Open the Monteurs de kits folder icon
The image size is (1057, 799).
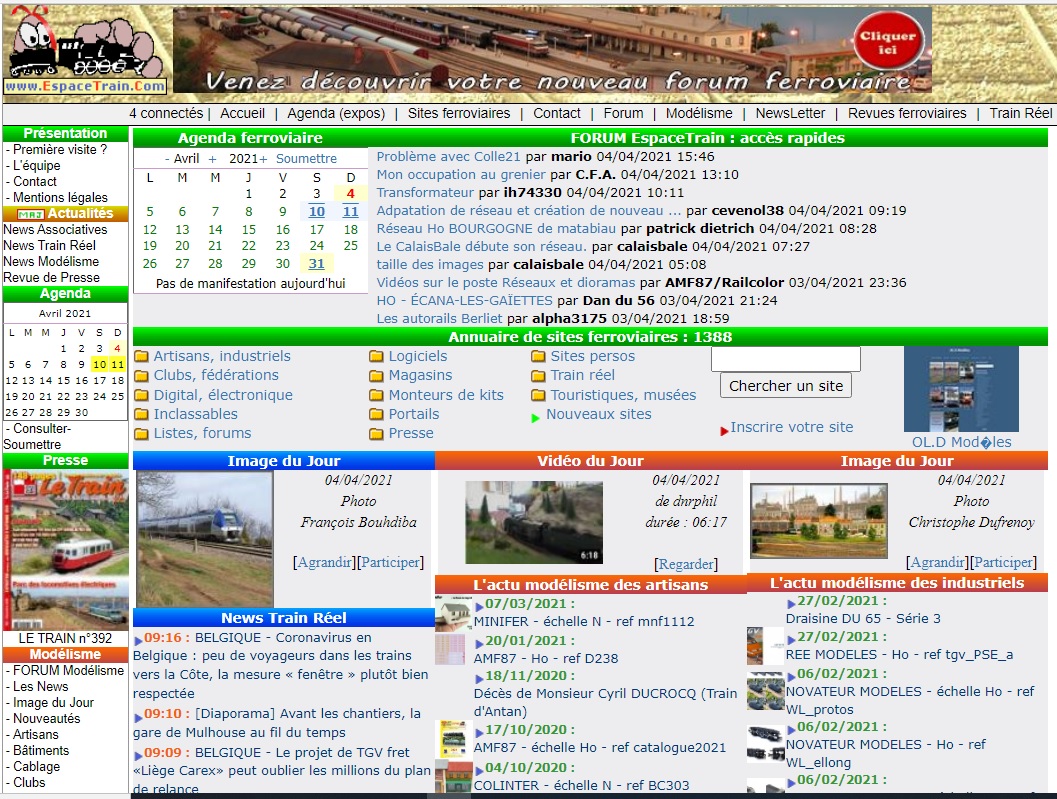376,395
